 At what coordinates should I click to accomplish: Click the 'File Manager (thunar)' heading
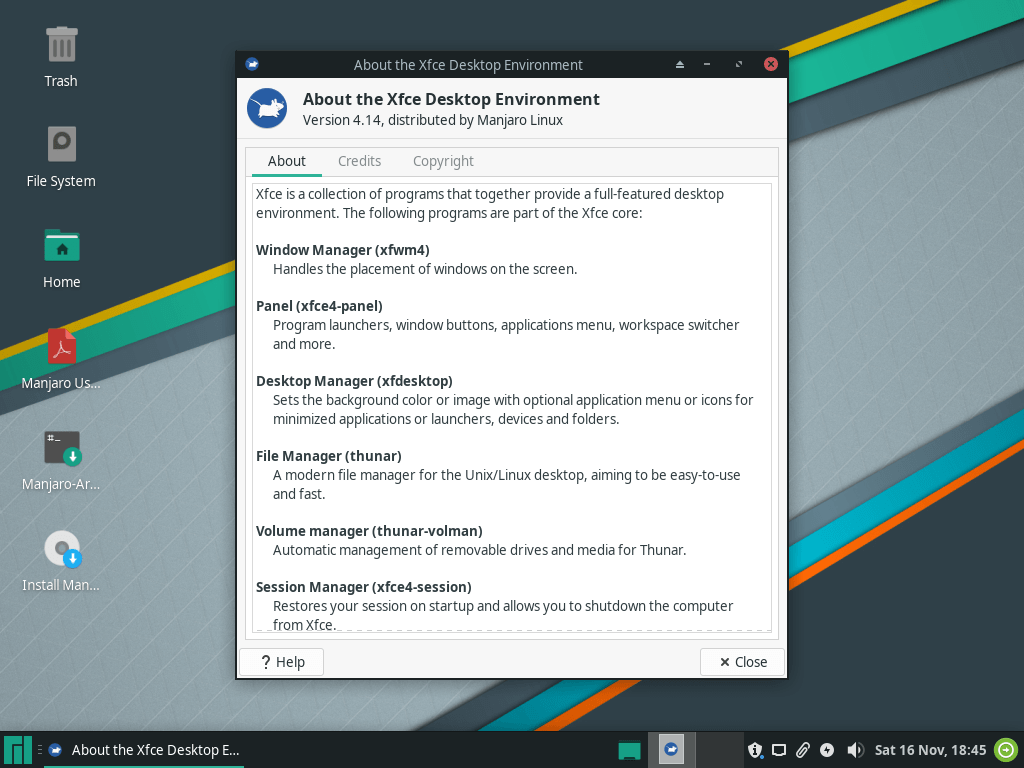click(x=328, y=456)
